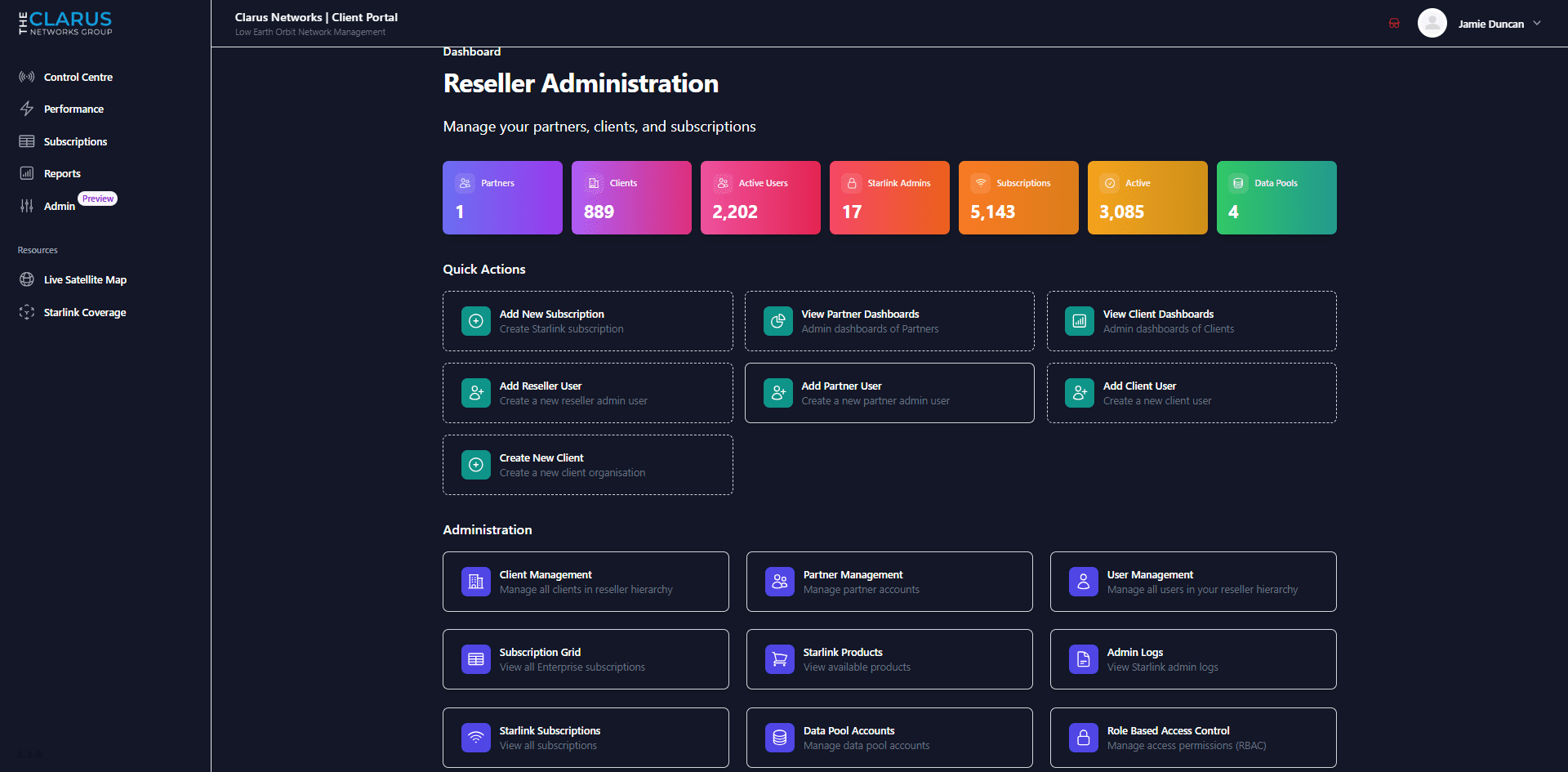Screen dimensions: 1568x772
Task: Click the Clarus Networks Group logo
Action: tap(65, 23)
